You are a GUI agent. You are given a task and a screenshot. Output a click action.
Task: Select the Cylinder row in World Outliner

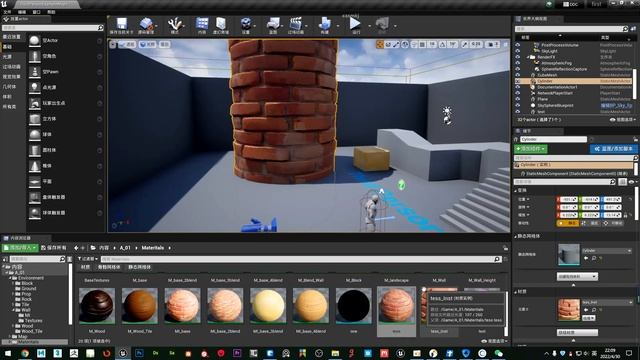[x=573, y=81]
